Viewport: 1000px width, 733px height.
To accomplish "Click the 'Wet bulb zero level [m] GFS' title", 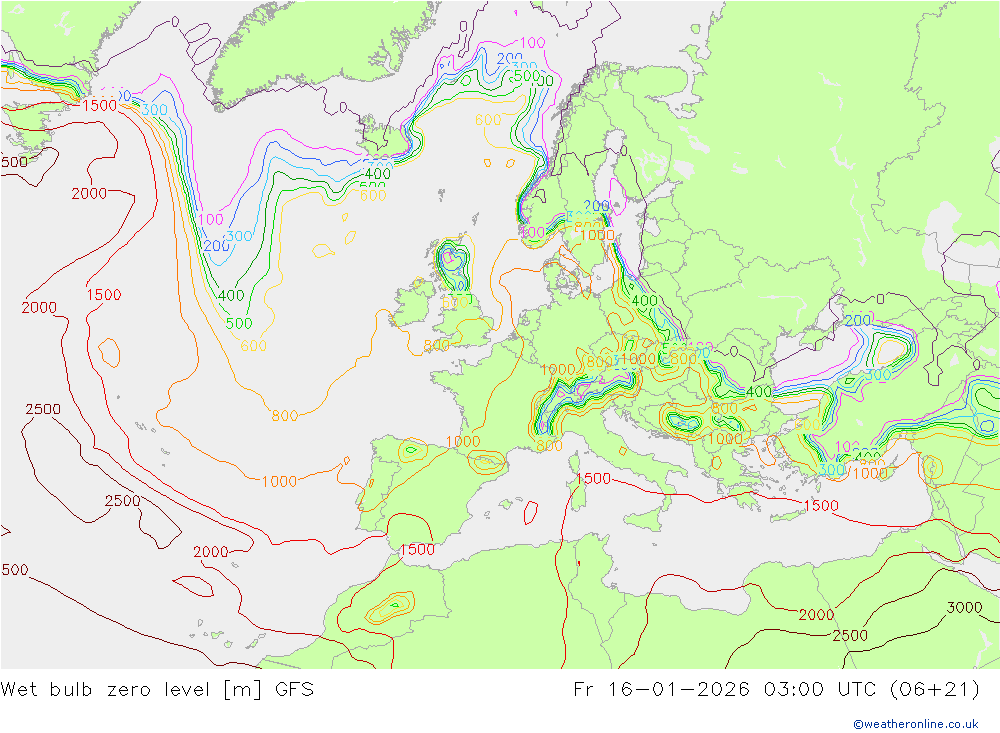I will [x=158, y=690].
